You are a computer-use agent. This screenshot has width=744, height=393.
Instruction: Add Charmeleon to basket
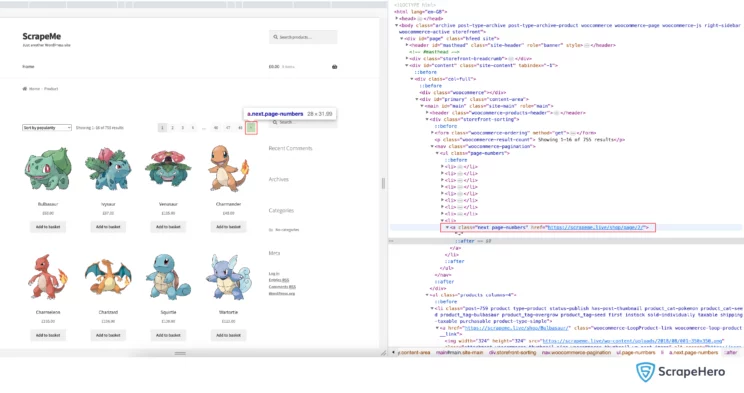point(48,335)
